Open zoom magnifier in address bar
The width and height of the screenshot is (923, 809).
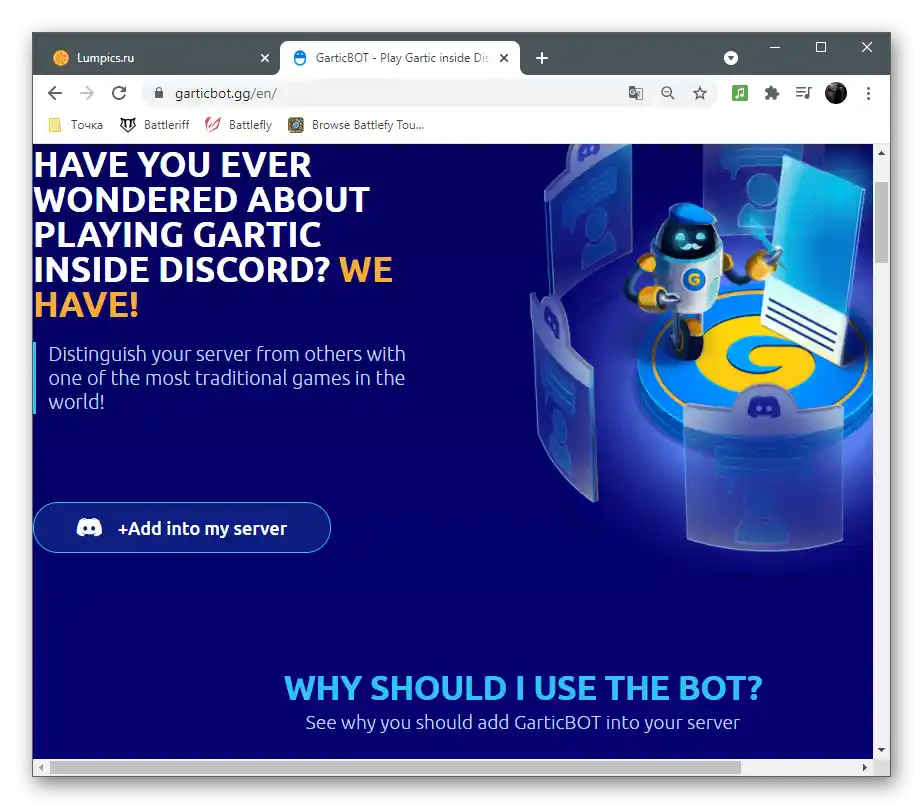[x=668, y=93]
